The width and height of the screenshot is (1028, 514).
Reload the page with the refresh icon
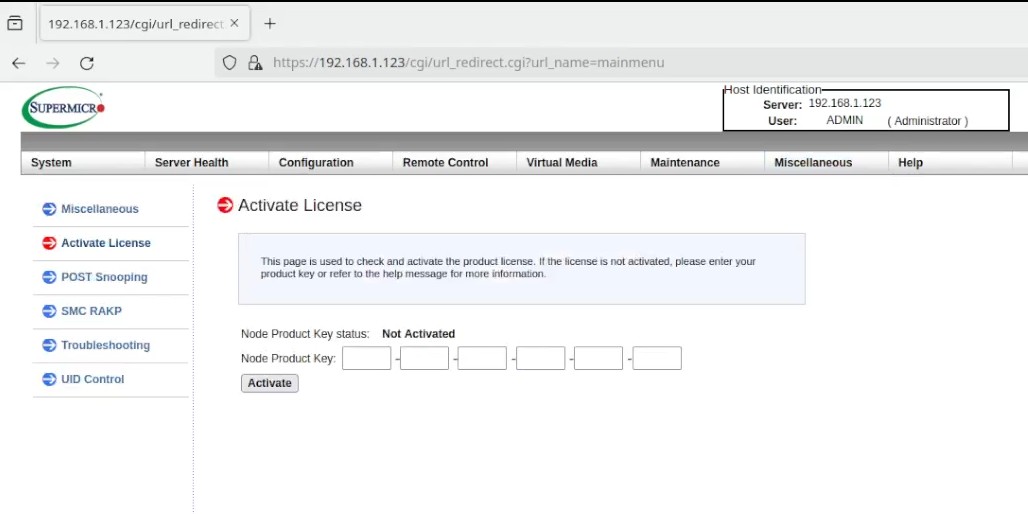click(x=87, y=63)
